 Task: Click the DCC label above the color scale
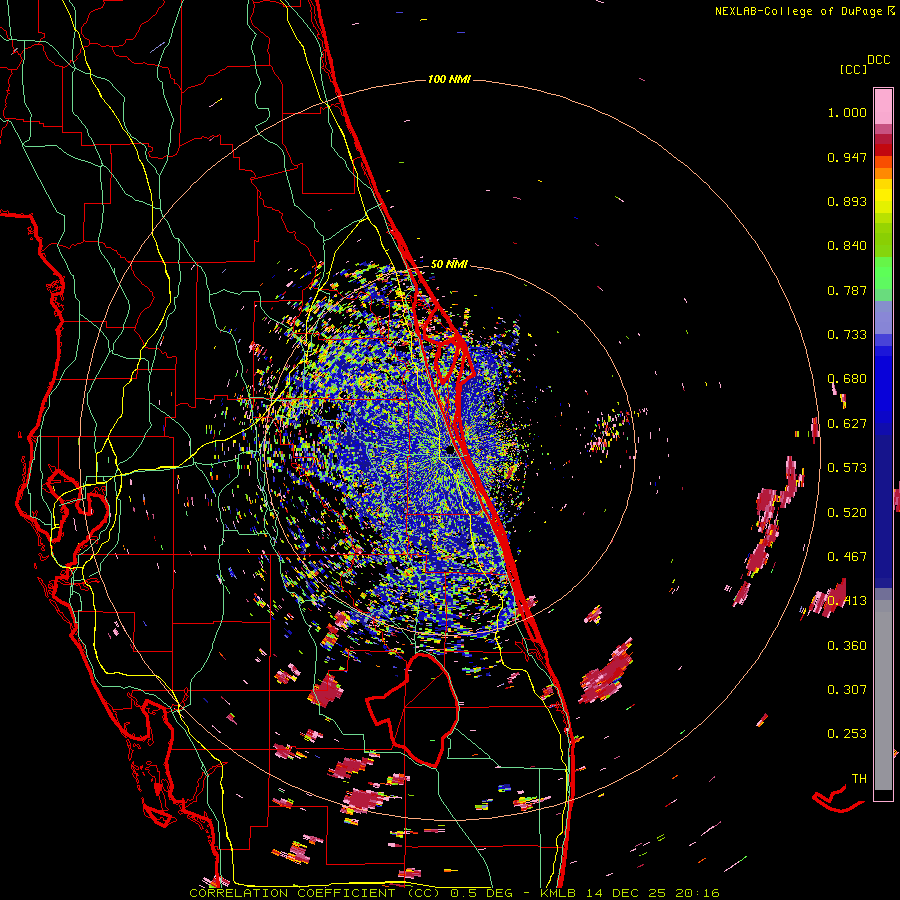click(878, 59)
